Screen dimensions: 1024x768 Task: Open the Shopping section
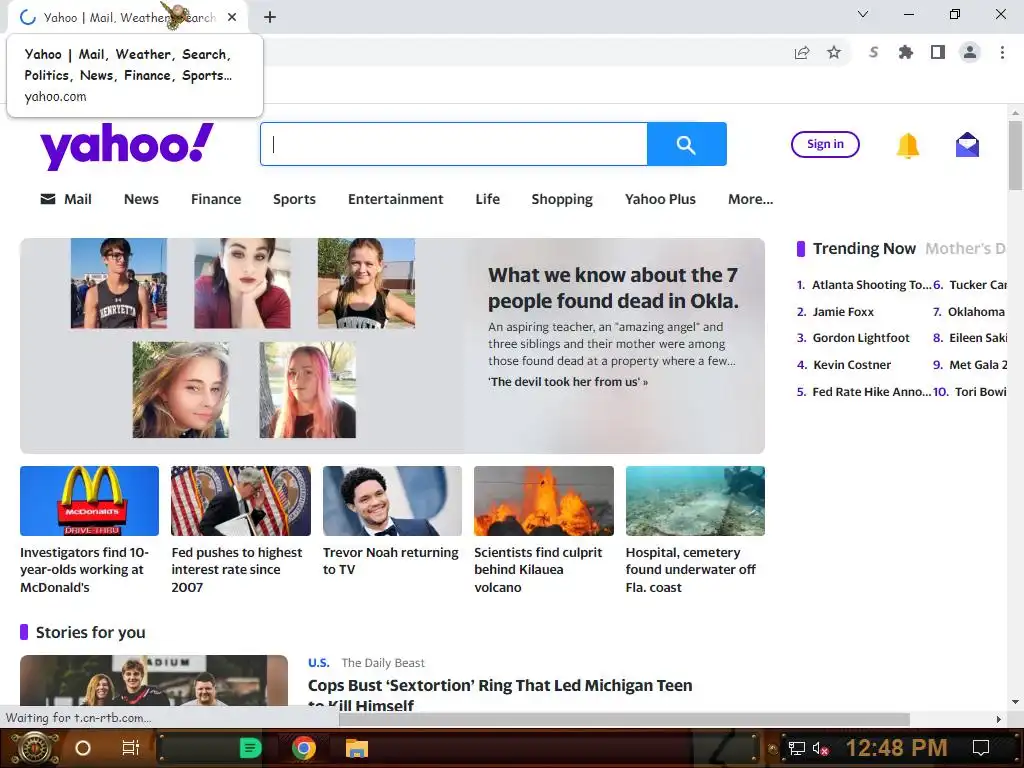pyautogui.click(x=562, y=199)
